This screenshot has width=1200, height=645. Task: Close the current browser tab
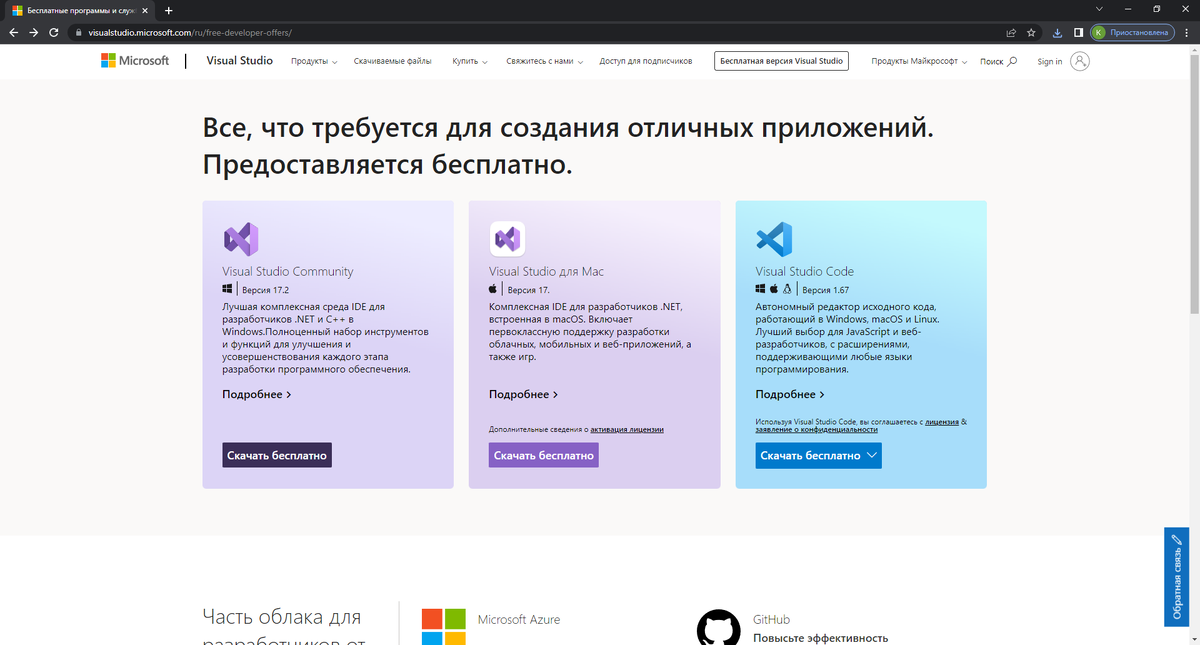147,10
